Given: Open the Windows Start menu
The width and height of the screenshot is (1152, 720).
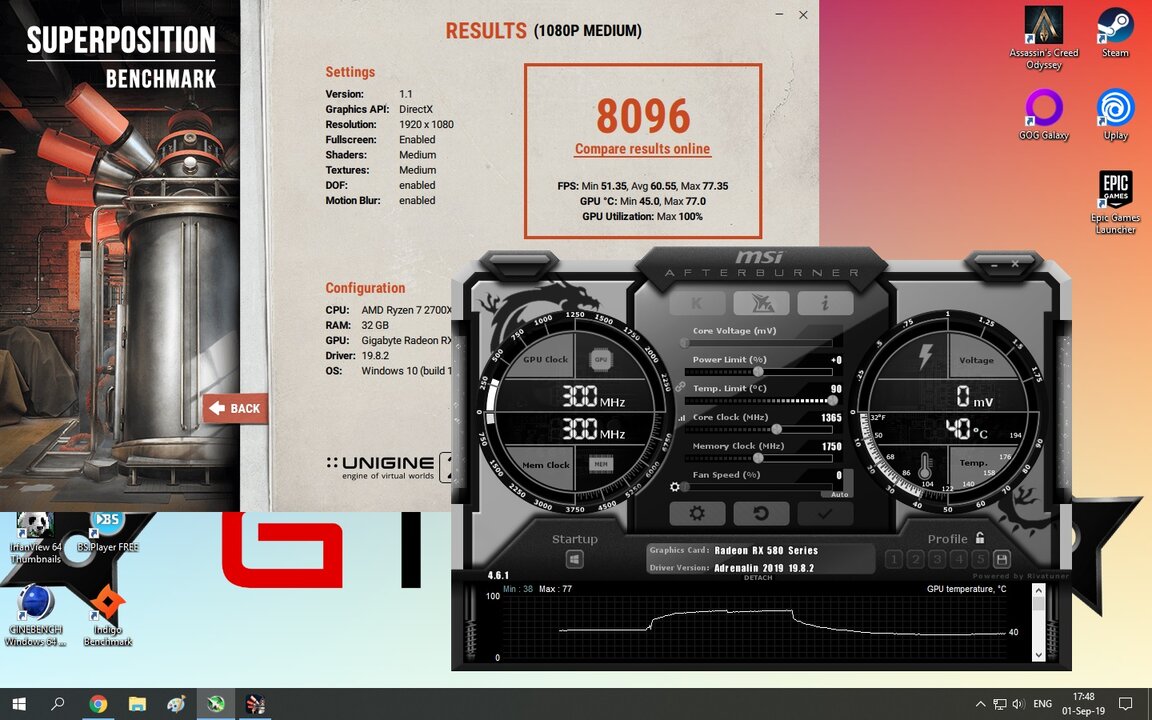Looking at the screenshot, I should (x=19, y=704).
